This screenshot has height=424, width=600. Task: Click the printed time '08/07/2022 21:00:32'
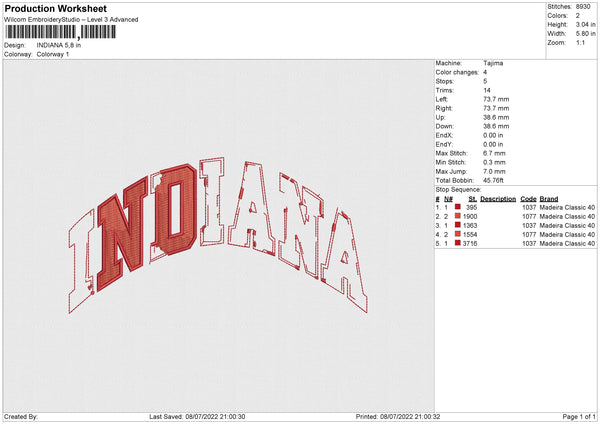[410, 417]
